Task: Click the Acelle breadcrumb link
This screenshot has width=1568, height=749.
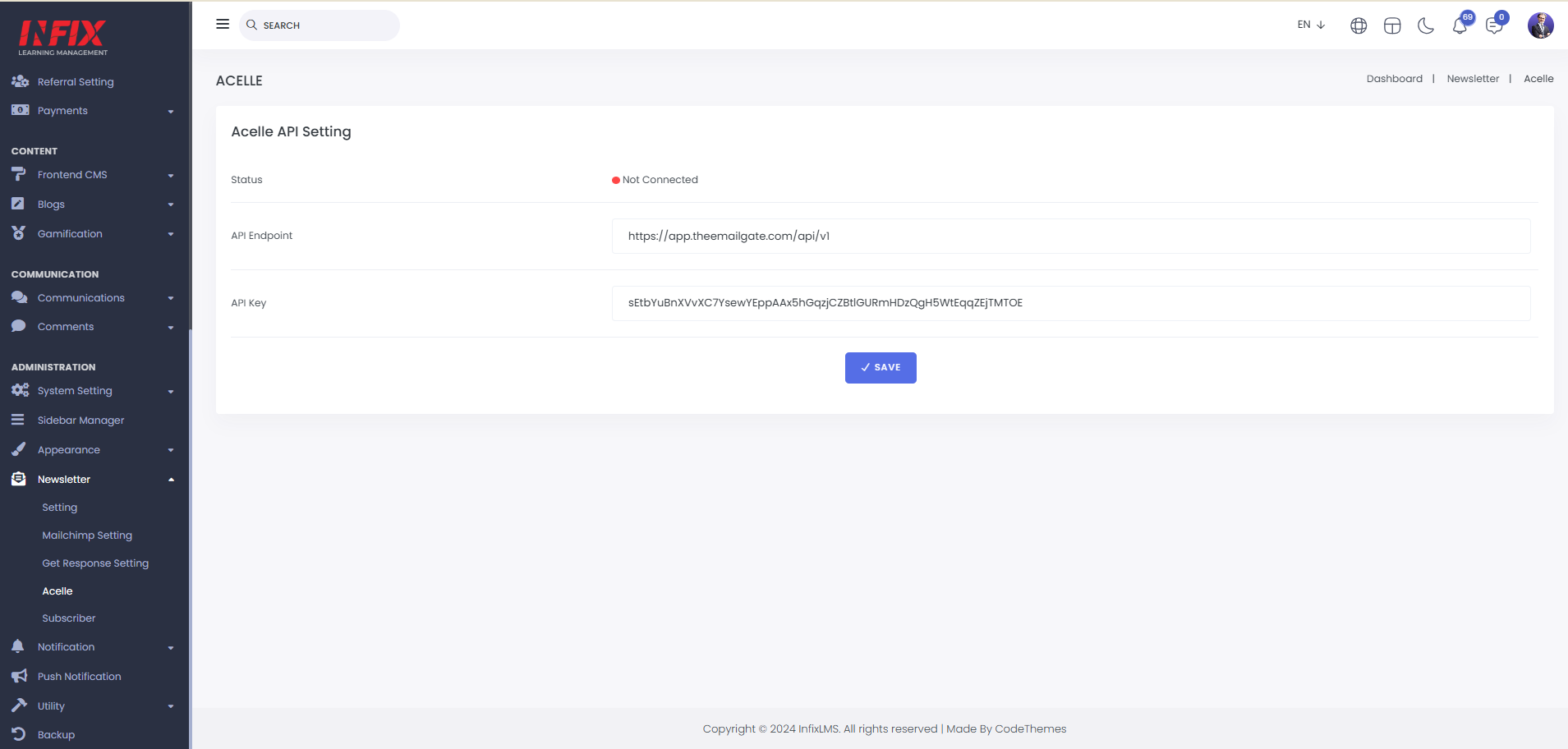Action: tap(1538, 79)
